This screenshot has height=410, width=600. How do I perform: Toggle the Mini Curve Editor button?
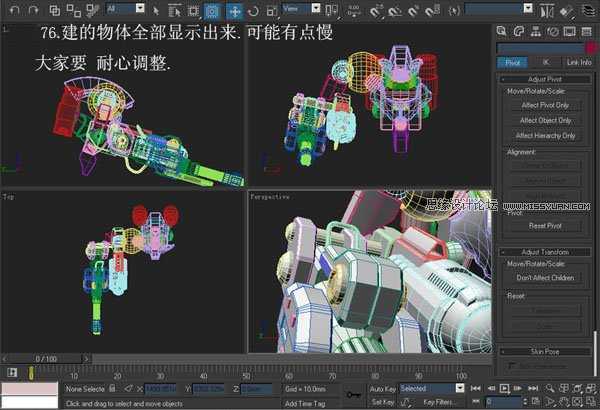point(11,372)
